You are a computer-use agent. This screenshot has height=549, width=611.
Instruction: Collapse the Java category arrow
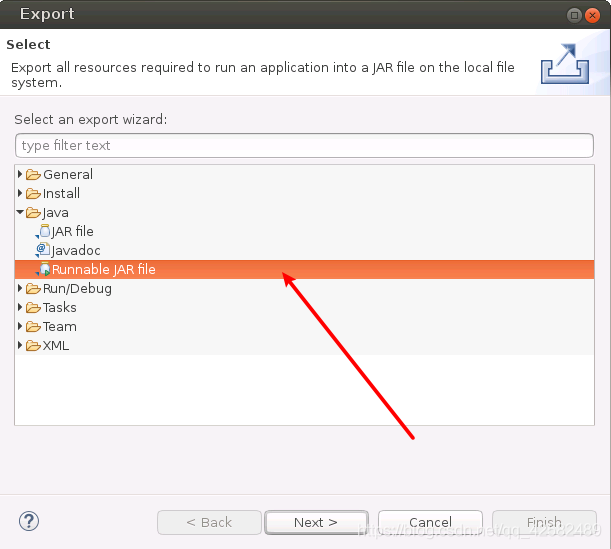pyautogui.click(x=20, y=212)
